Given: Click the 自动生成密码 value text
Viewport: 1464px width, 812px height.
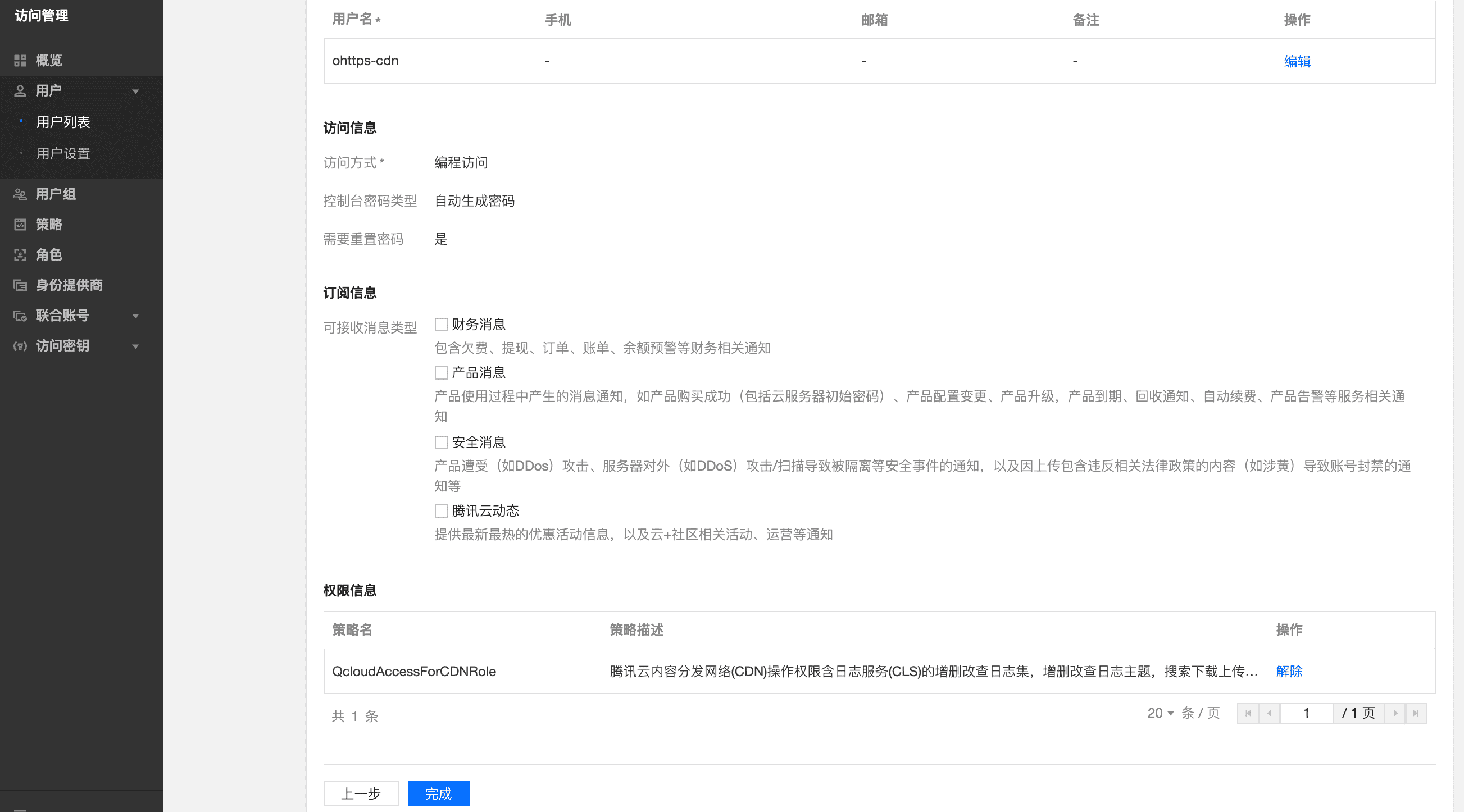Looking at the screenshot, I should coord(475,201).
